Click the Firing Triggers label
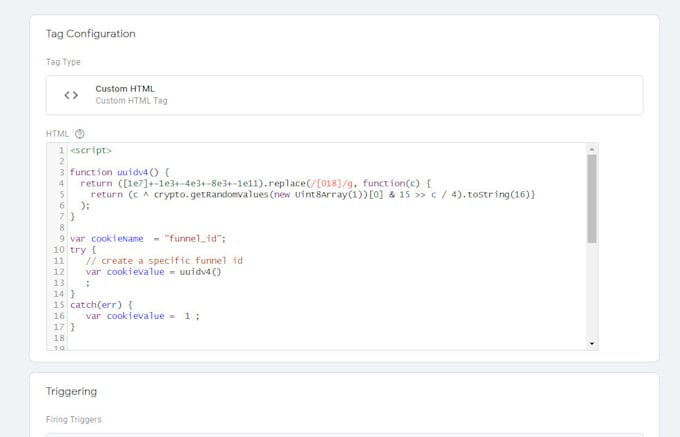 (74, 420)
